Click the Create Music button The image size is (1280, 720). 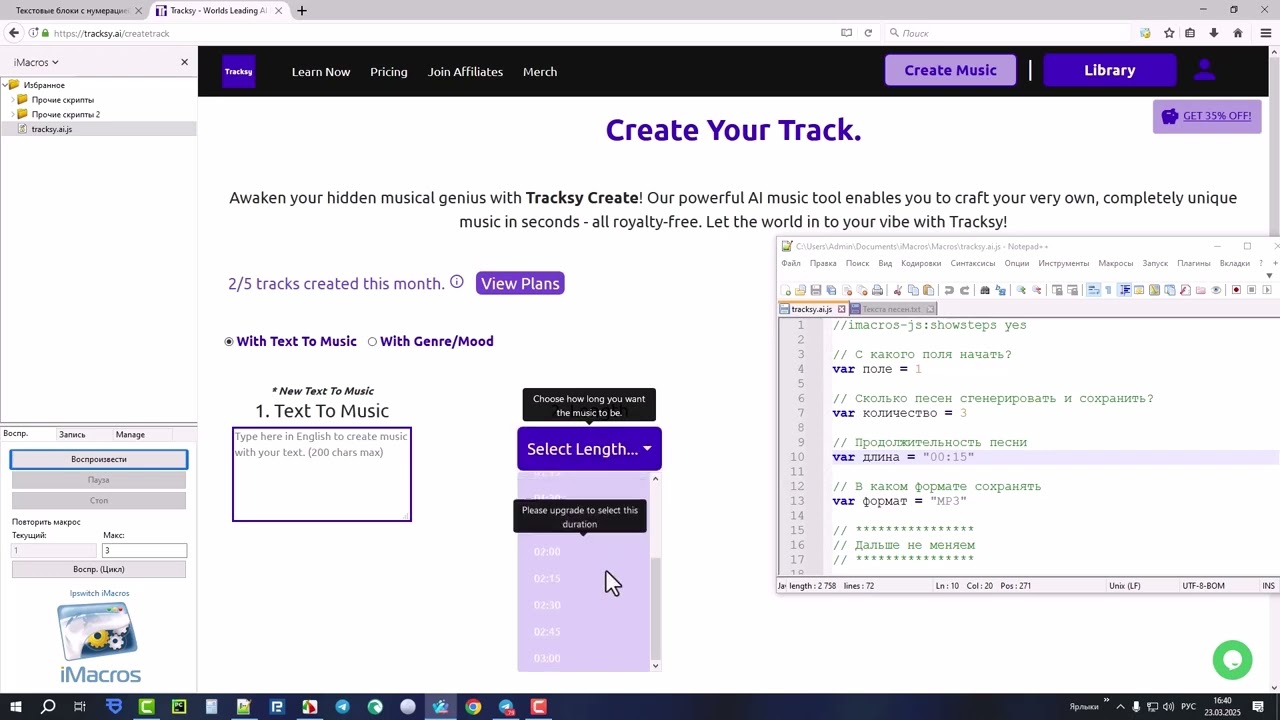[951, 70]
